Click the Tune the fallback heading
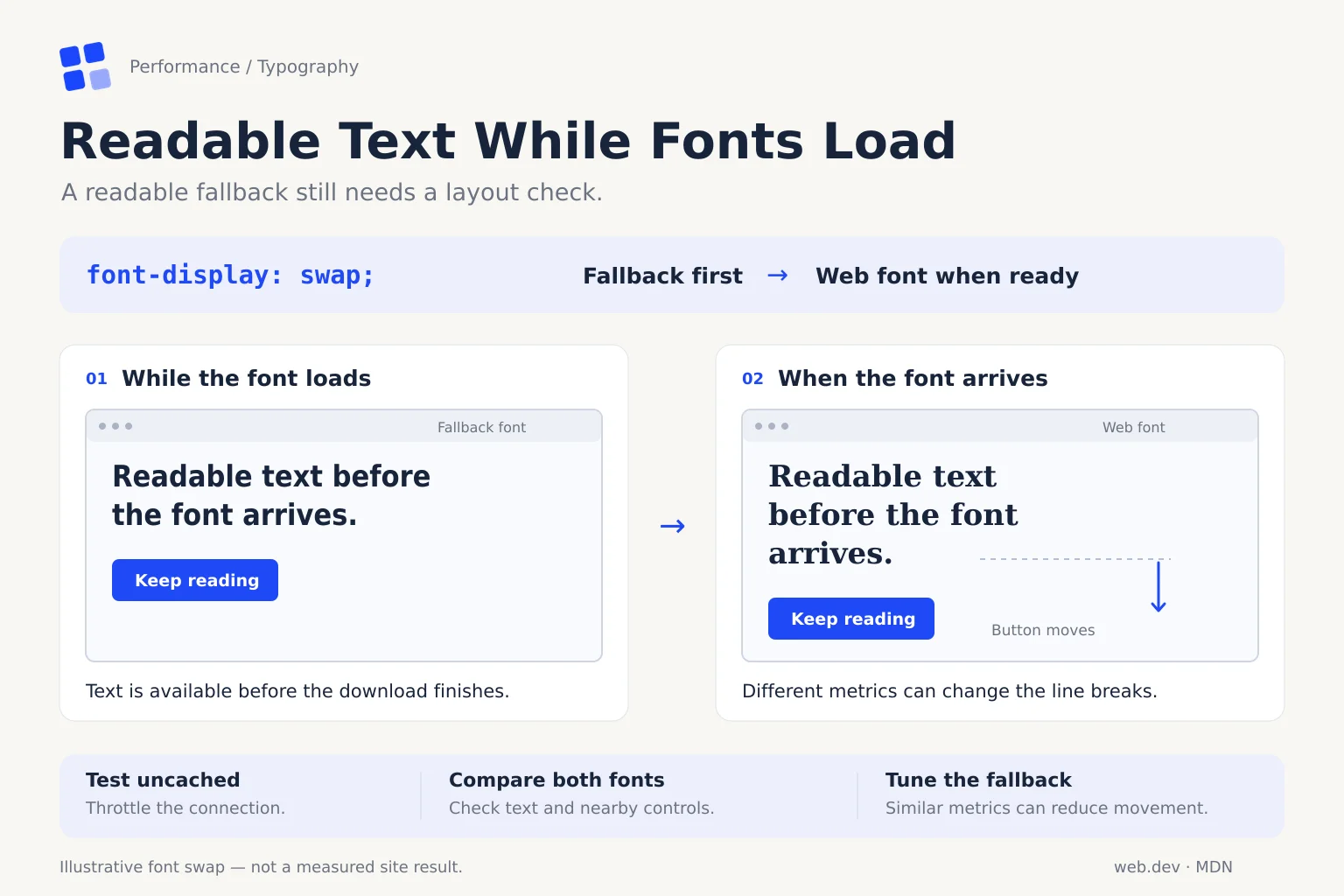 pos(978,780)
